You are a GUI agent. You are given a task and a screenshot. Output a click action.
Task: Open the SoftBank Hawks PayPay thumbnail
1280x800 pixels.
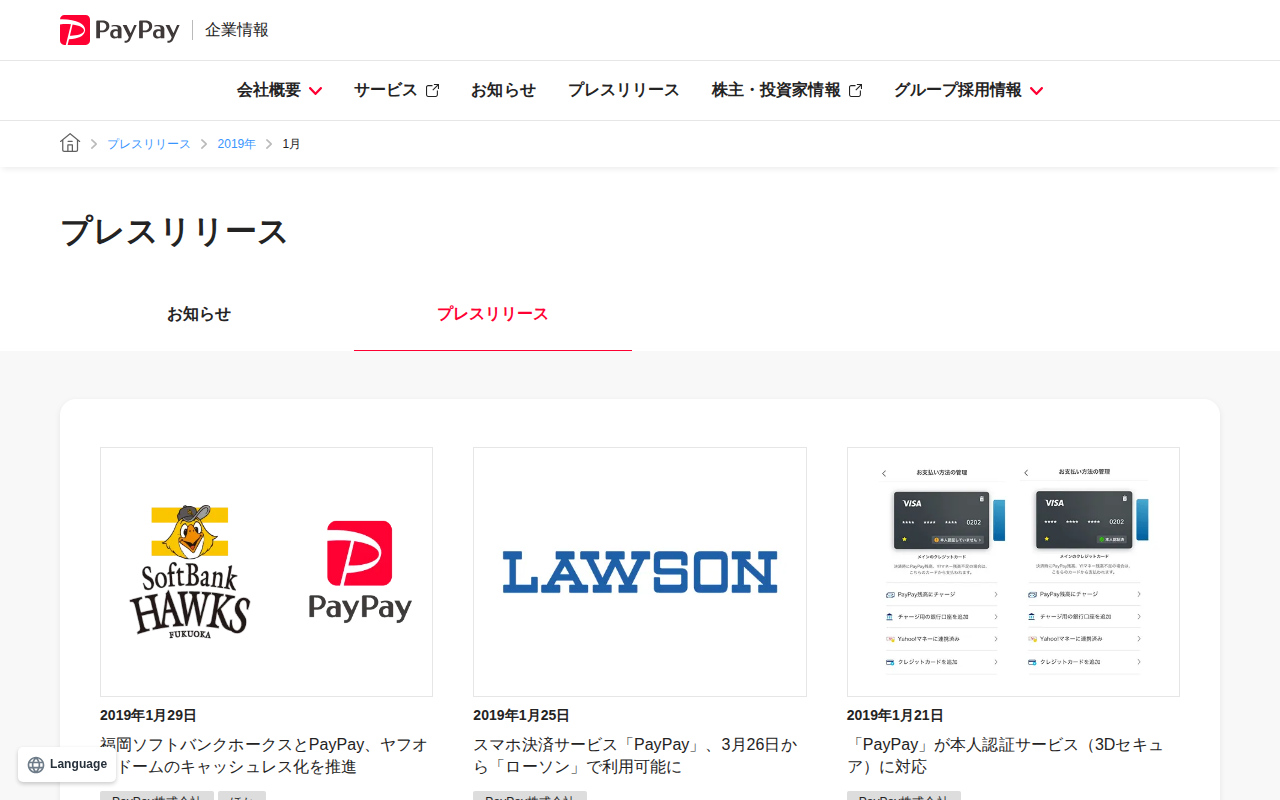coord(266,572)
